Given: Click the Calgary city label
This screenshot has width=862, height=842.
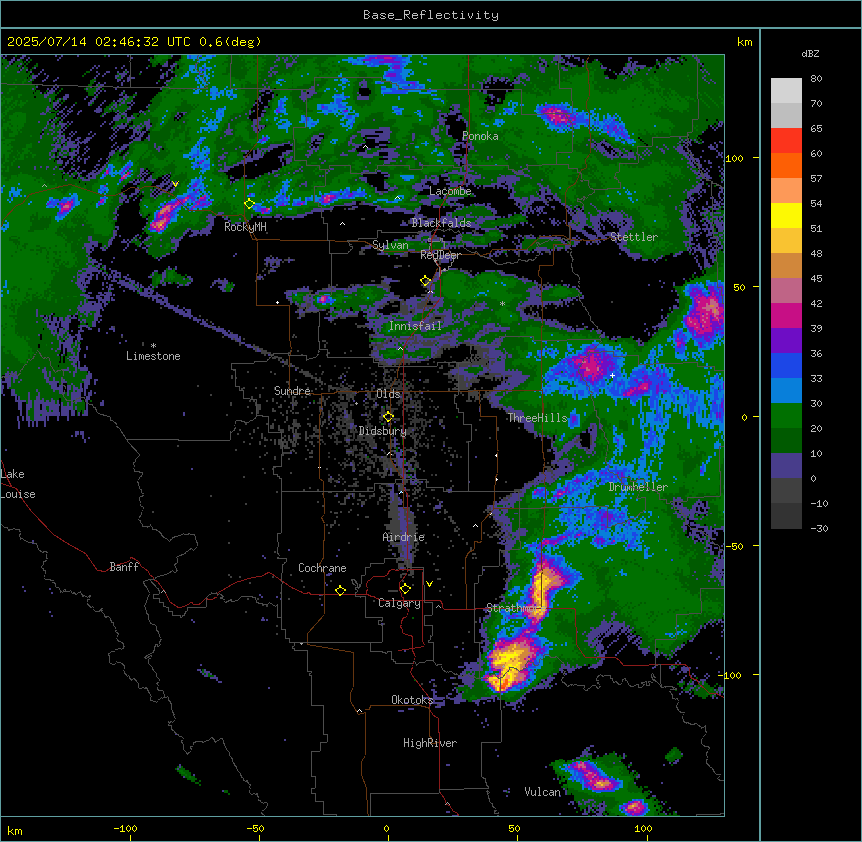Looking at the screenshot, I should tap(399, 603).
